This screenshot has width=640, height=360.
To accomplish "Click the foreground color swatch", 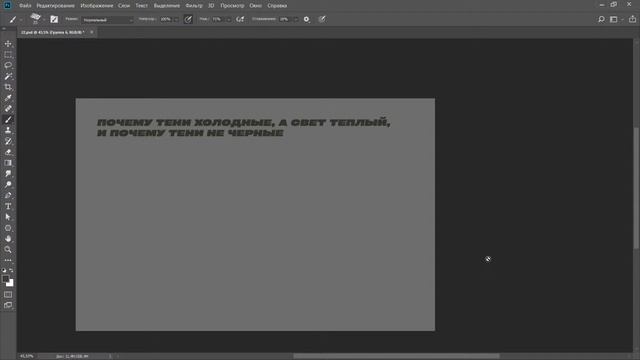I will point(5,279).
